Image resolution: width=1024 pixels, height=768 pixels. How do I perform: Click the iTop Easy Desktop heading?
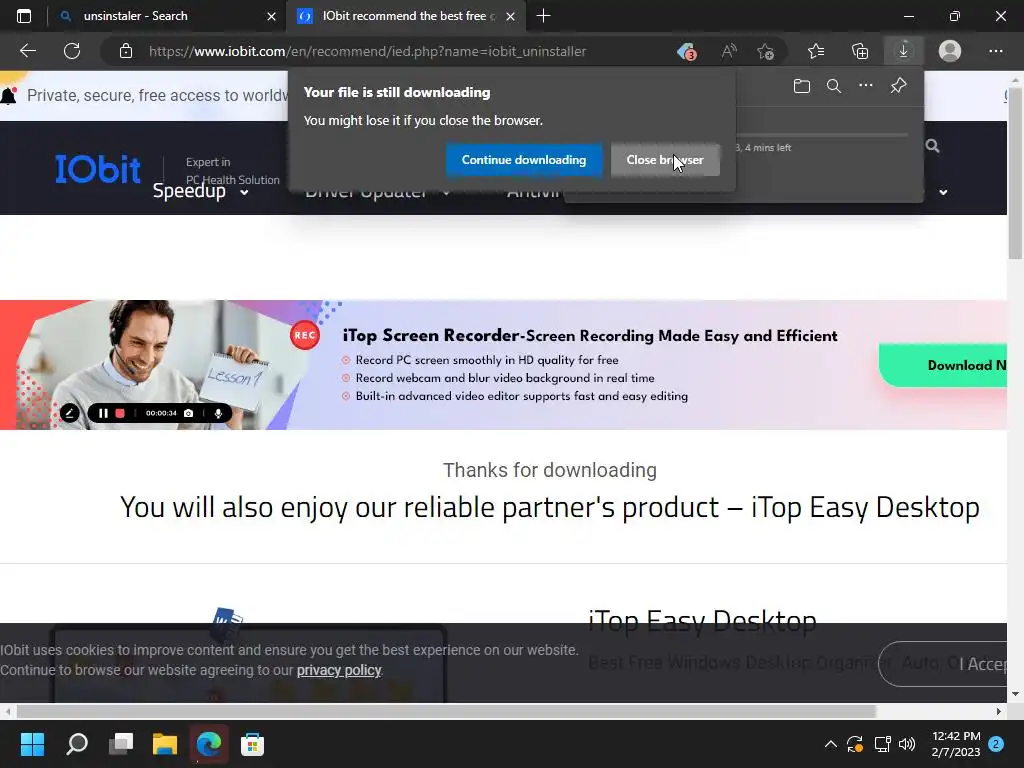(x=702, y=620)
